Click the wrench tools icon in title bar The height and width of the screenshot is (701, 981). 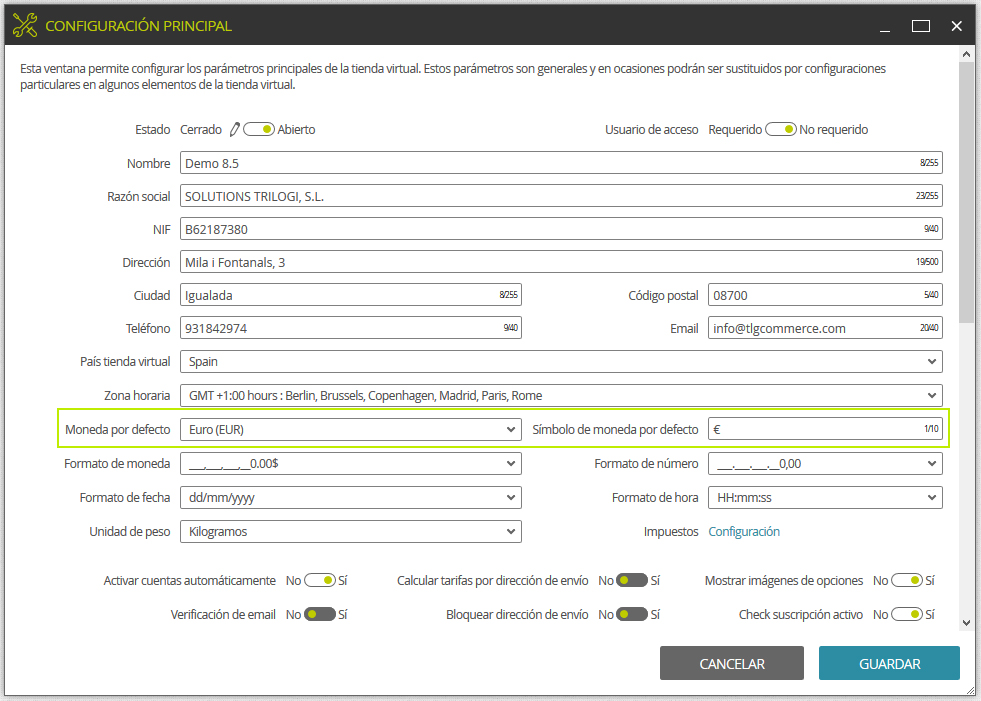point(25,26)
